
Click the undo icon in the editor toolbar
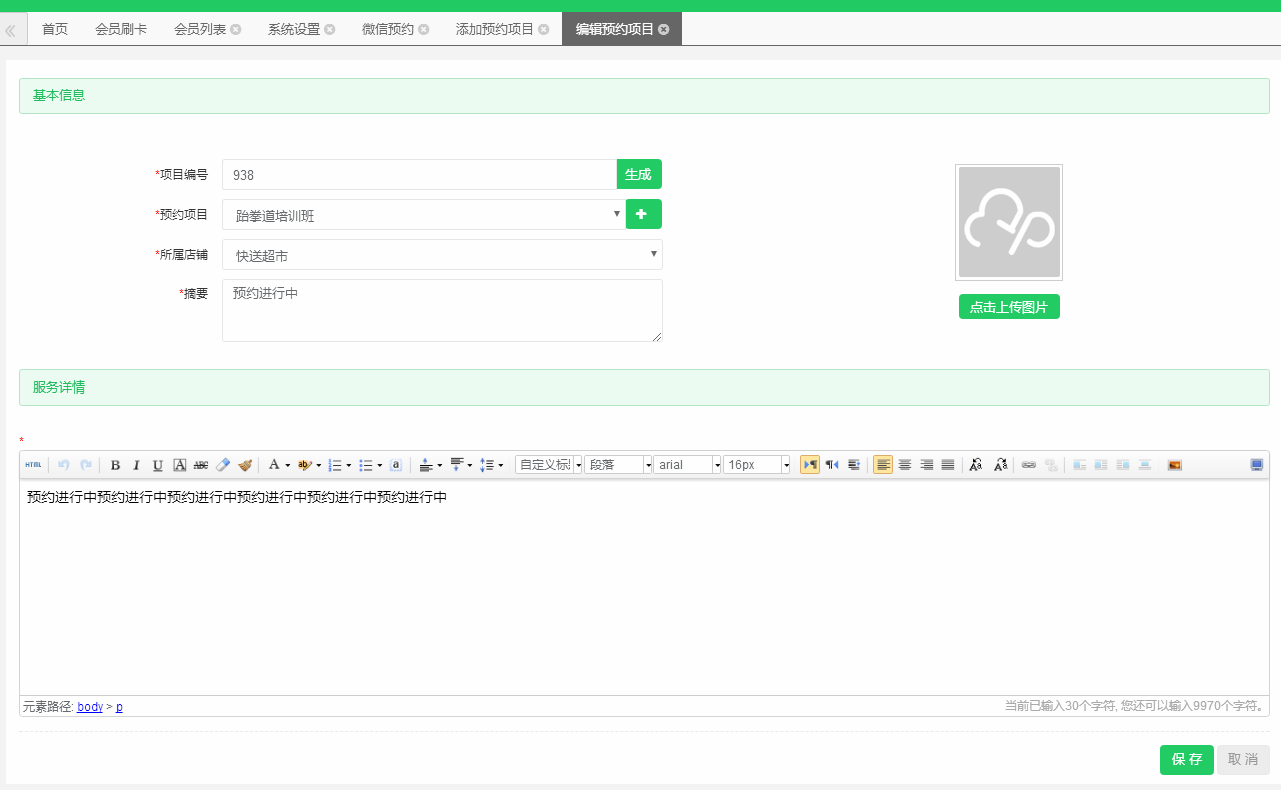tap(64, 465)
